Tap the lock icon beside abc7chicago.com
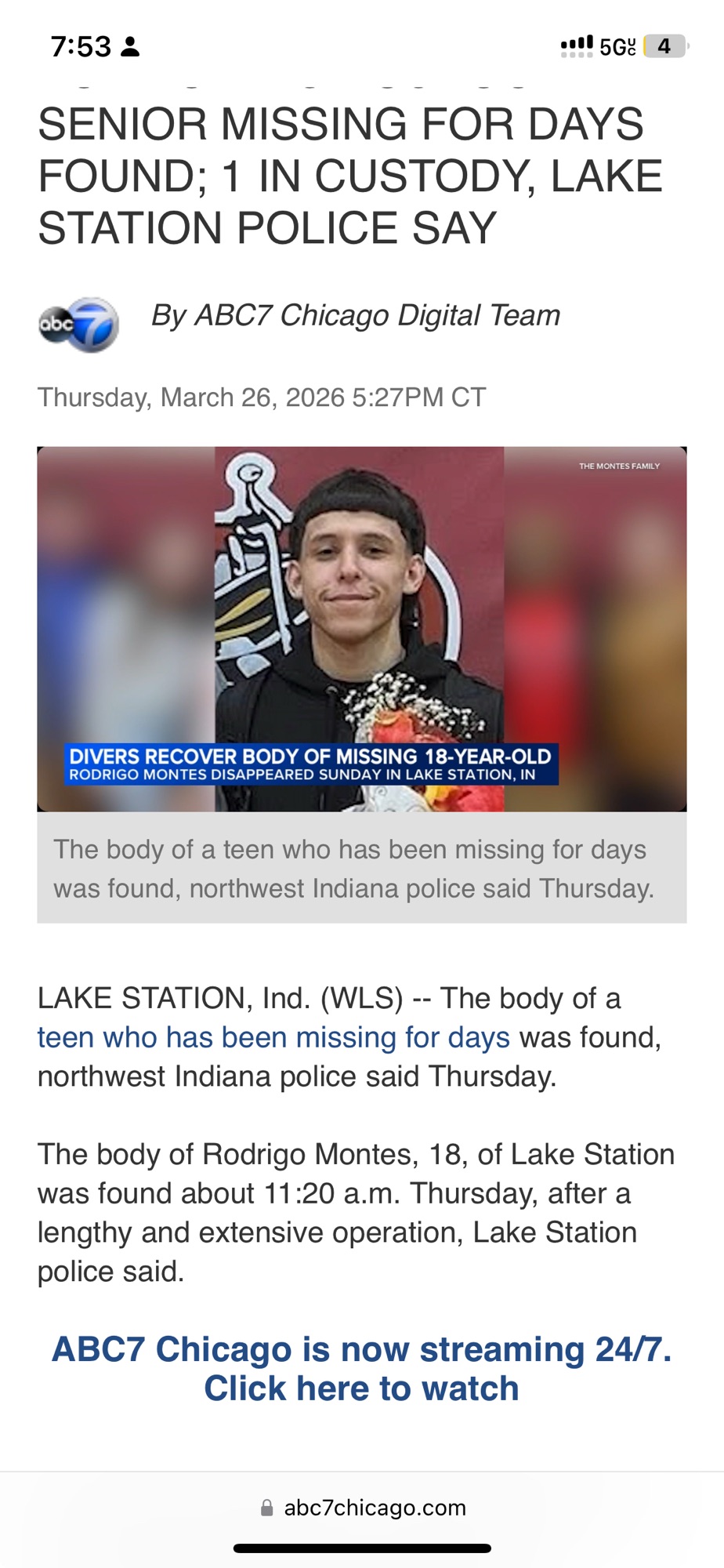This screenshot has width=724, height=1568. pos(267,1508)
